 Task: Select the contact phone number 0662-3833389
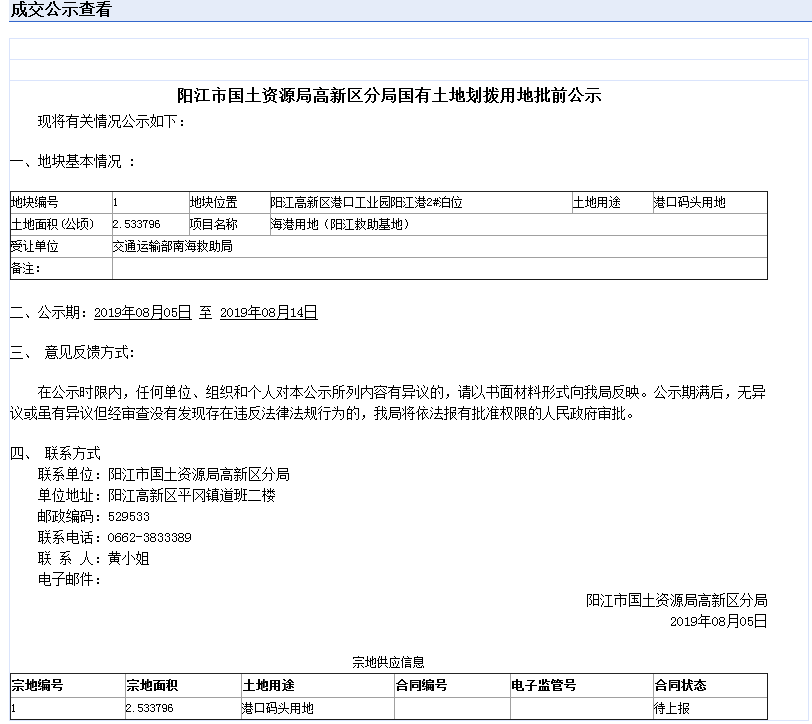150,538
